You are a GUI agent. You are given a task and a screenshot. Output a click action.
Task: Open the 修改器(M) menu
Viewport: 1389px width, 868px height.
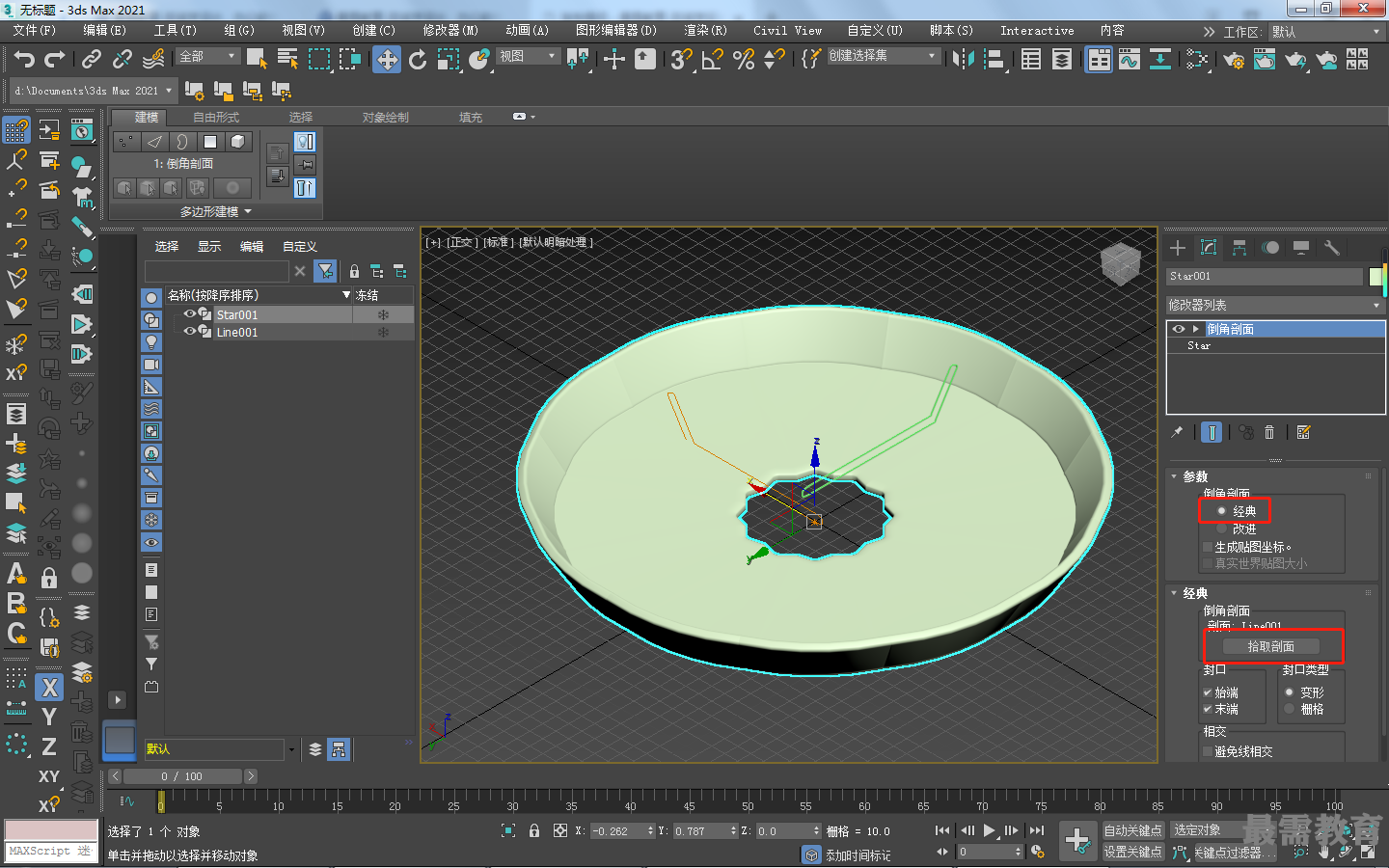(x=450, y=31)
